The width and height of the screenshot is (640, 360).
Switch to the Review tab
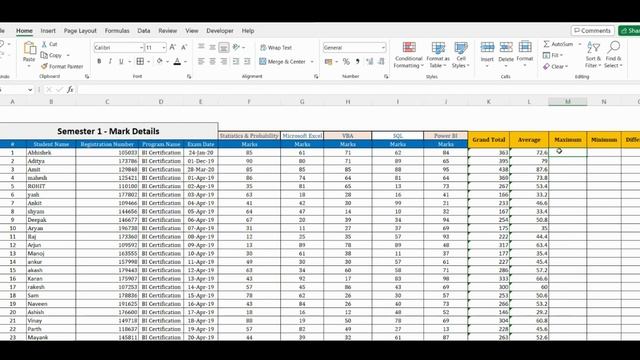[x=168, y=31]
